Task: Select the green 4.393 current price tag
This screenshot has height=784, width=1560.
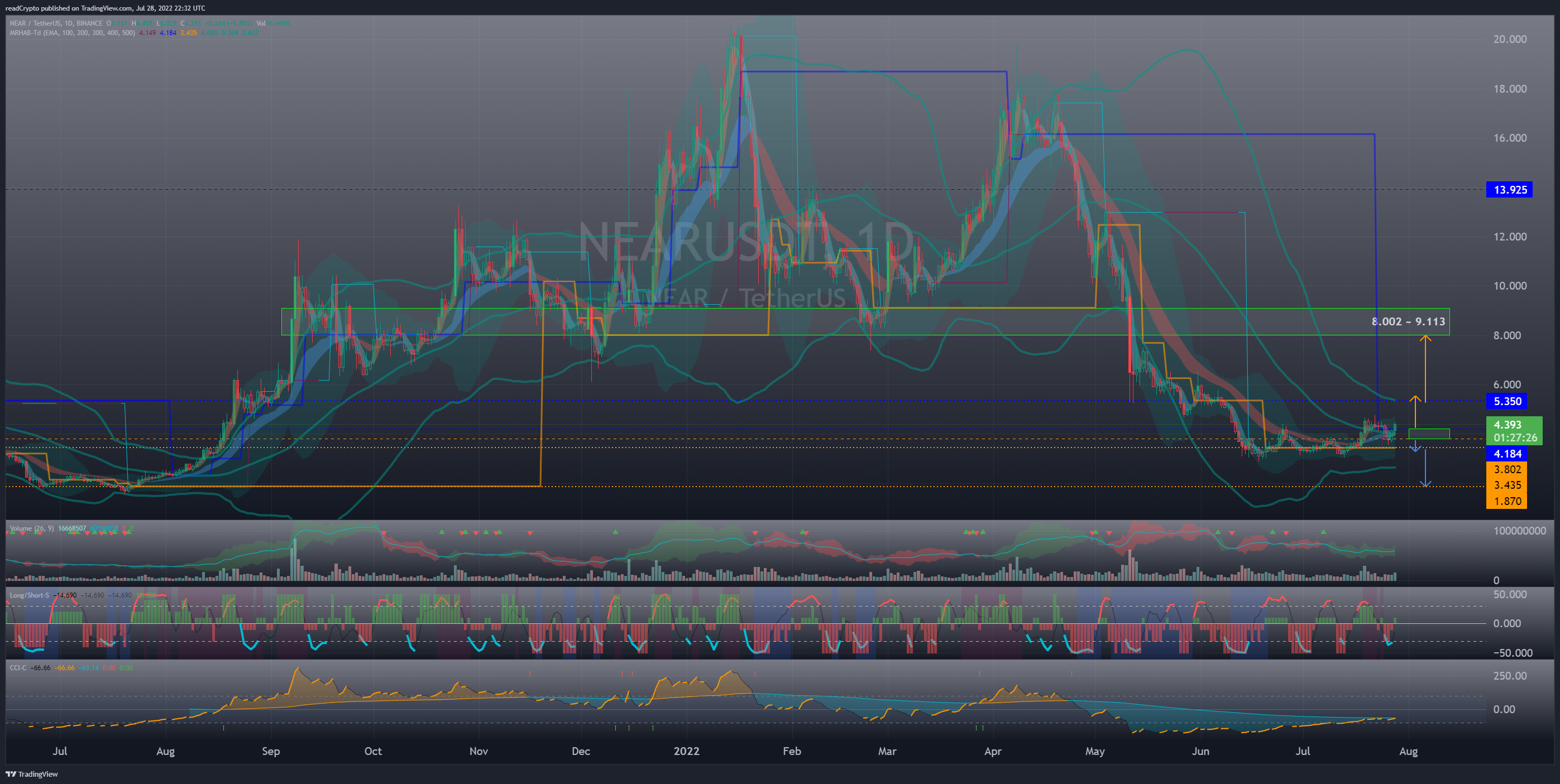Action: 1507,425
